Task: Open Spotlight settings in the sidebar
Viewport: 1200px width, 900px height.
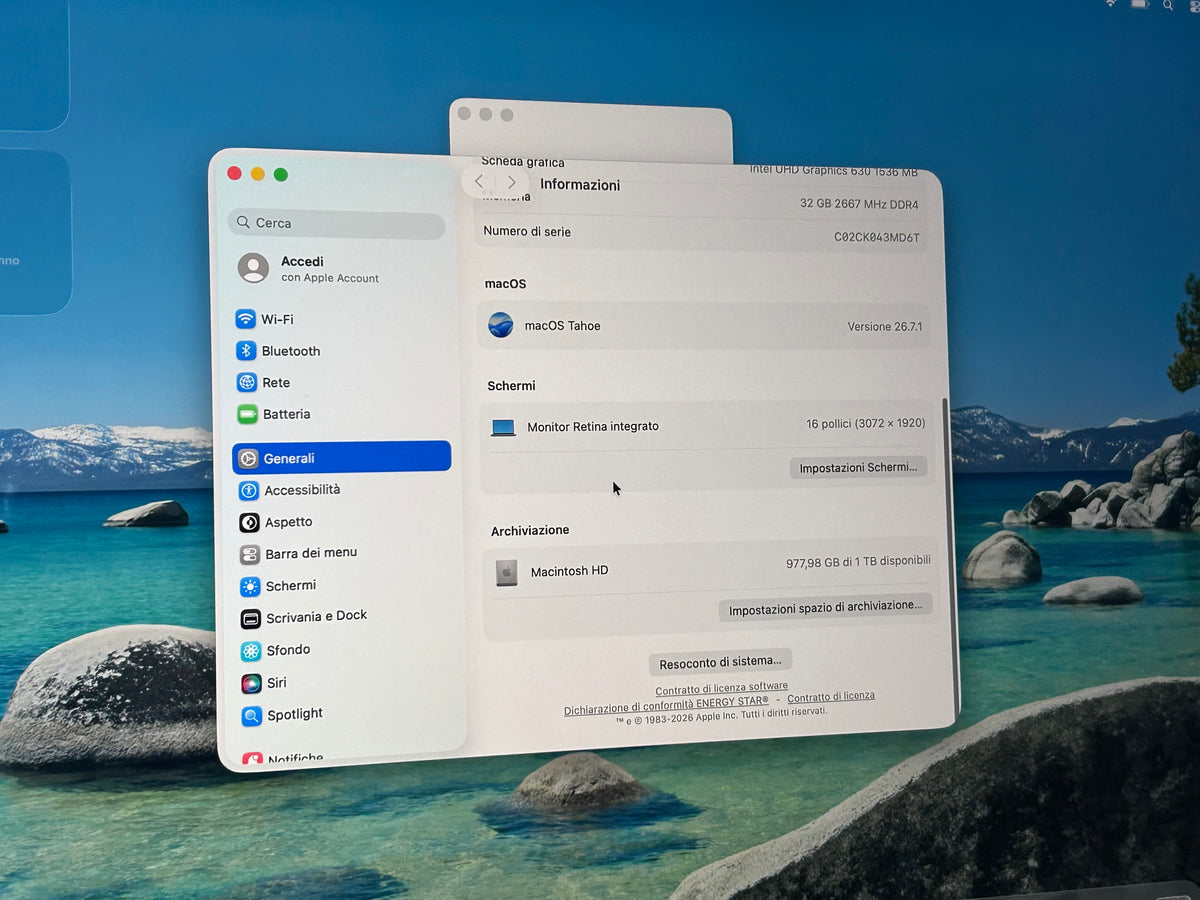Action: [283, 715]
